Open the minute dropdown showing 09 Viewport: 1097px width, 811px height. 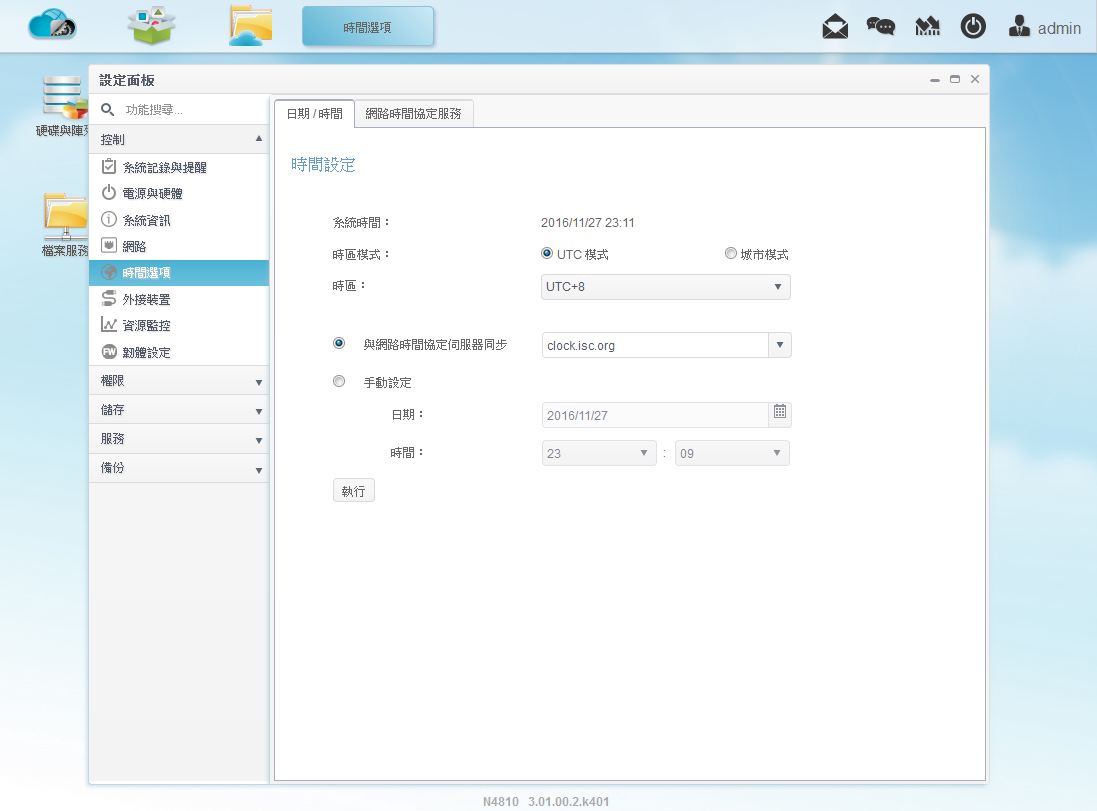click(x=732, y=453)
